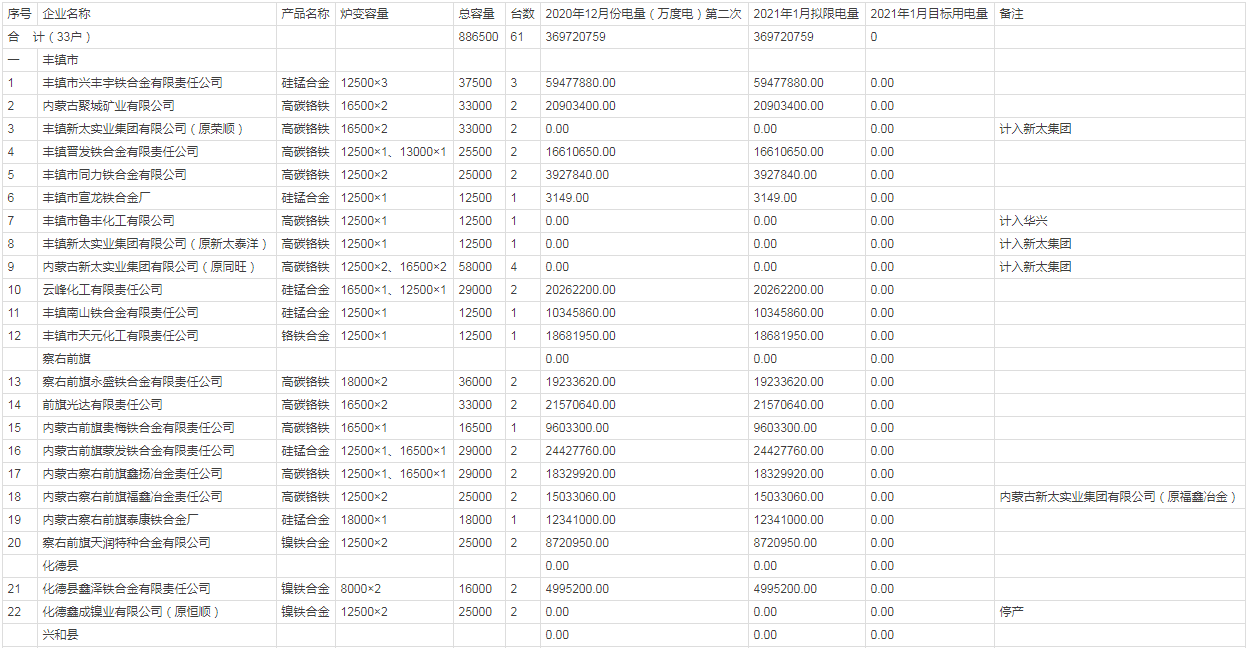The width and height of the screenshot is (1248, 648).
Task: Click the 备注 column header
Action: click(x=1011, y=14)
